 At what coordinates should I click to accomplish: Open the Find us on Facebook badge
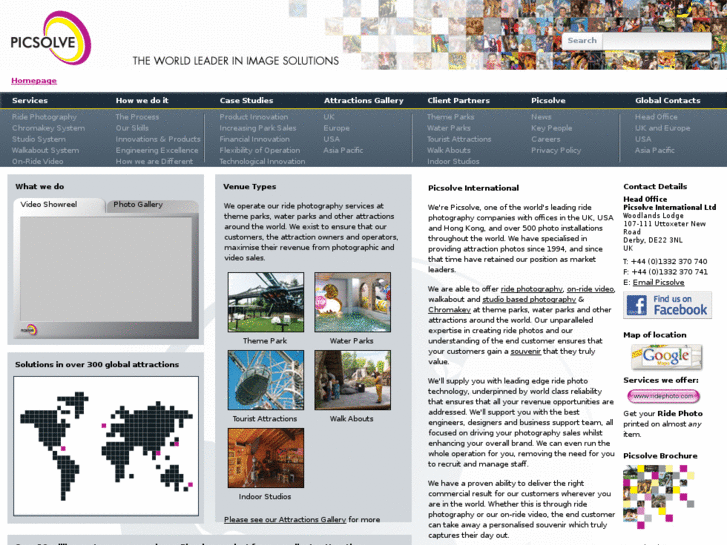click(667, 305)
